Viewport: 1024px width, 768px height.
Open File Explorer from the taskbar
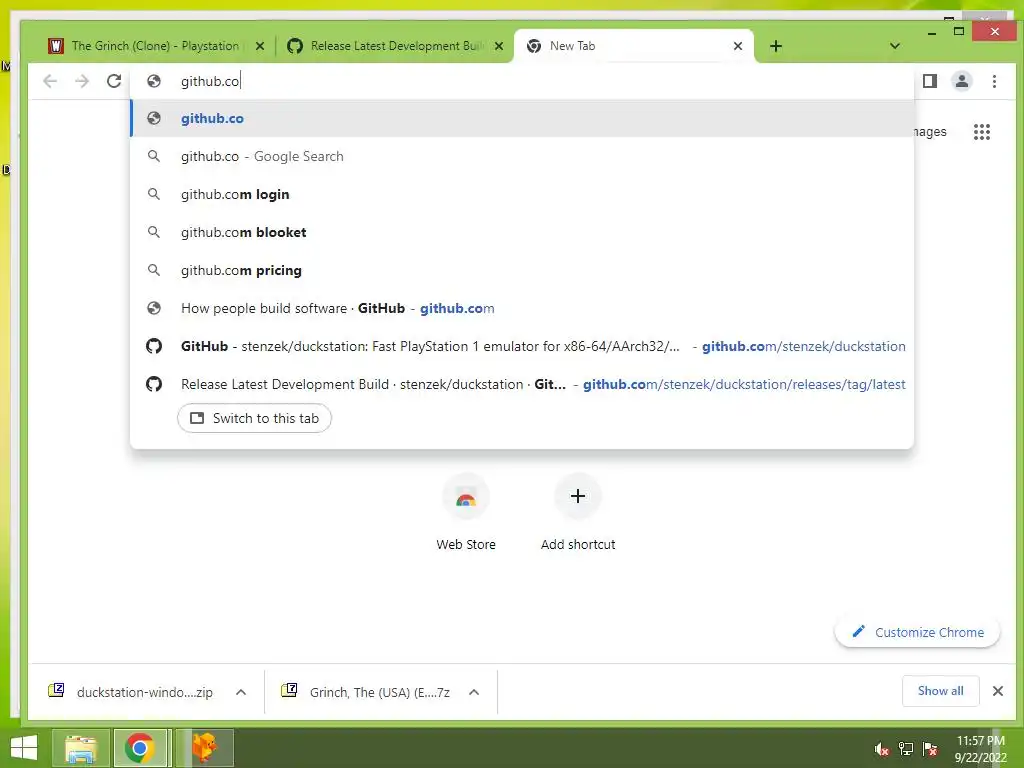click(80, 748)
